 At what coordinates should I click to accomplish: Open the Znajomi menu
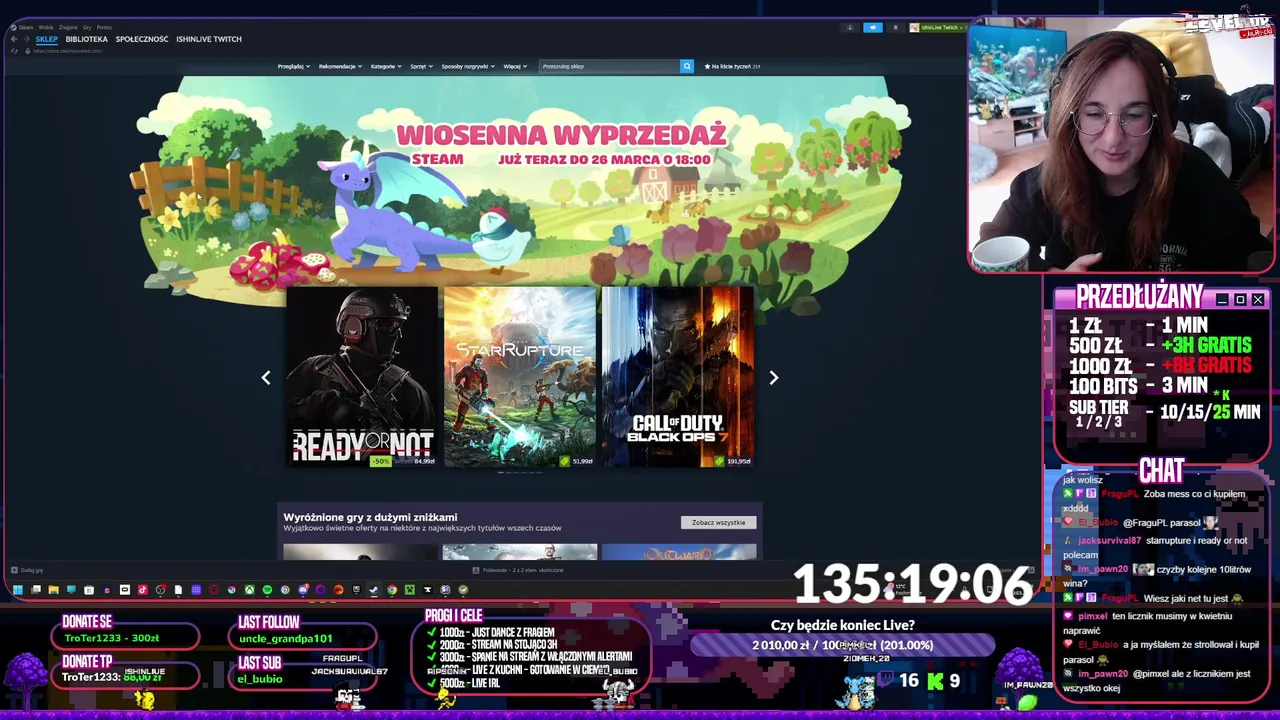(68, 27)
